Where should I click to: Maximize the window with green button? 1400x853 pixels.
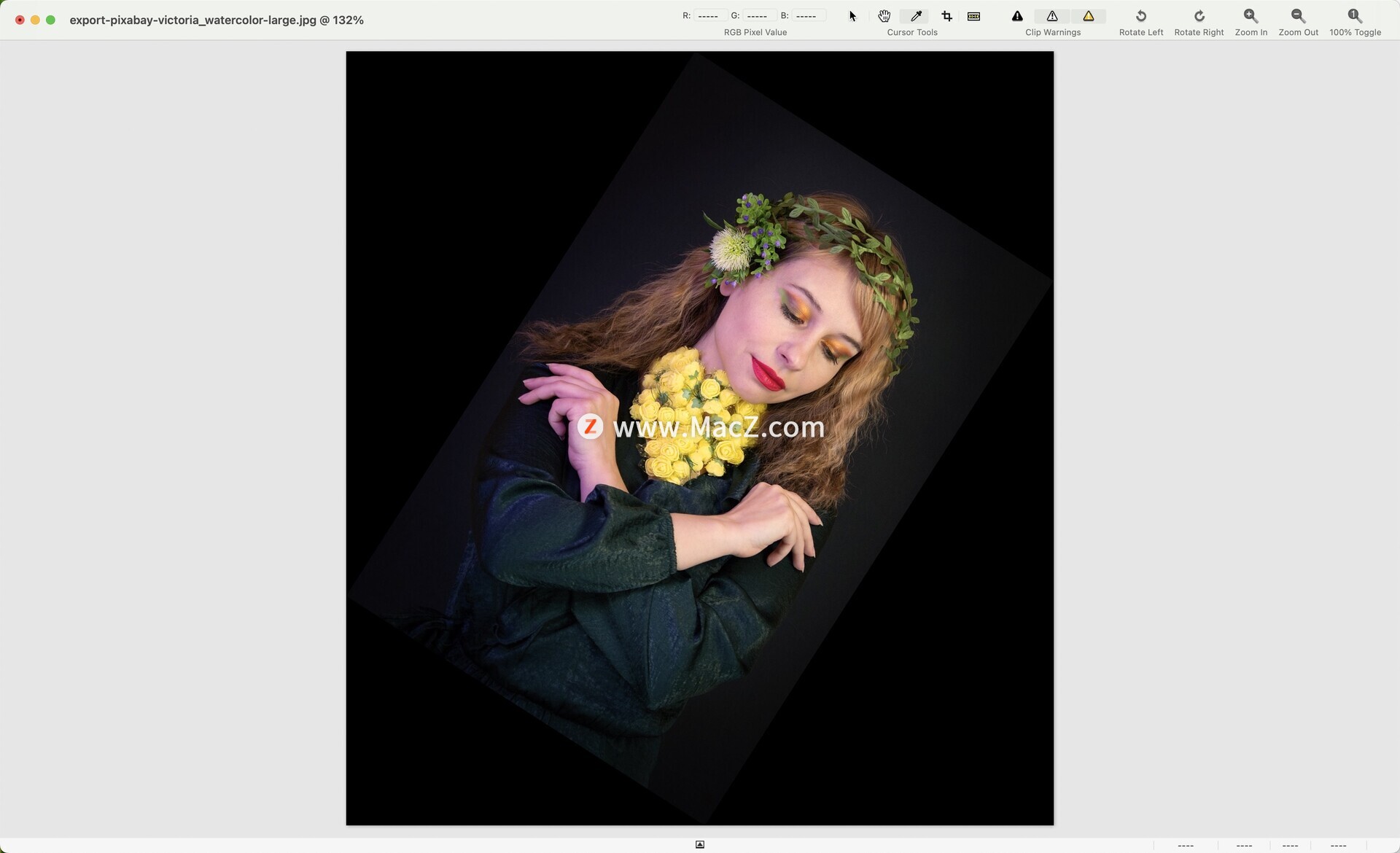coord(50,20)
